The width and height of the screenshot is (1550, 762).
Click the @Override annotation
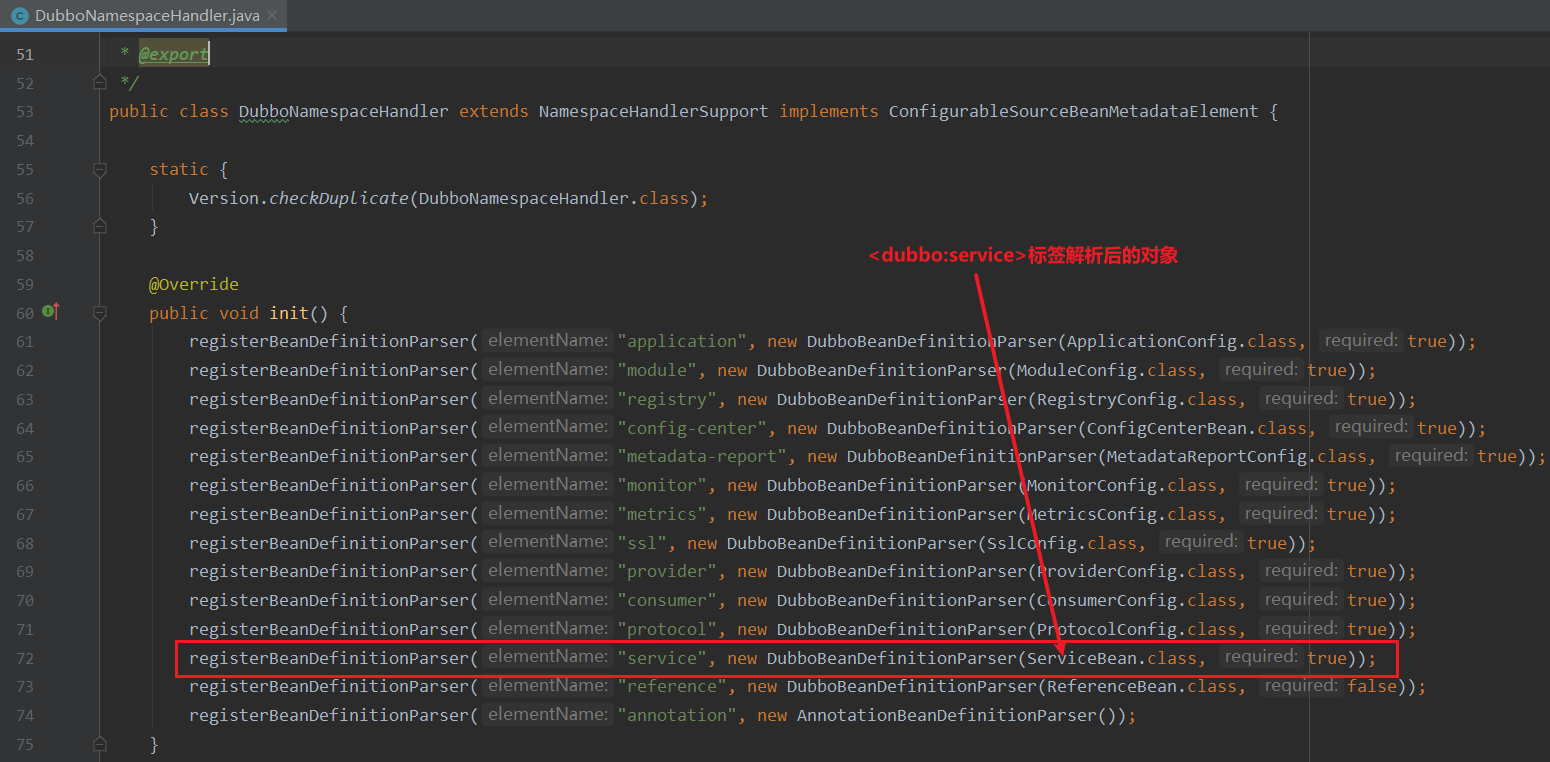pyautogui.click(x=194, y=284)
